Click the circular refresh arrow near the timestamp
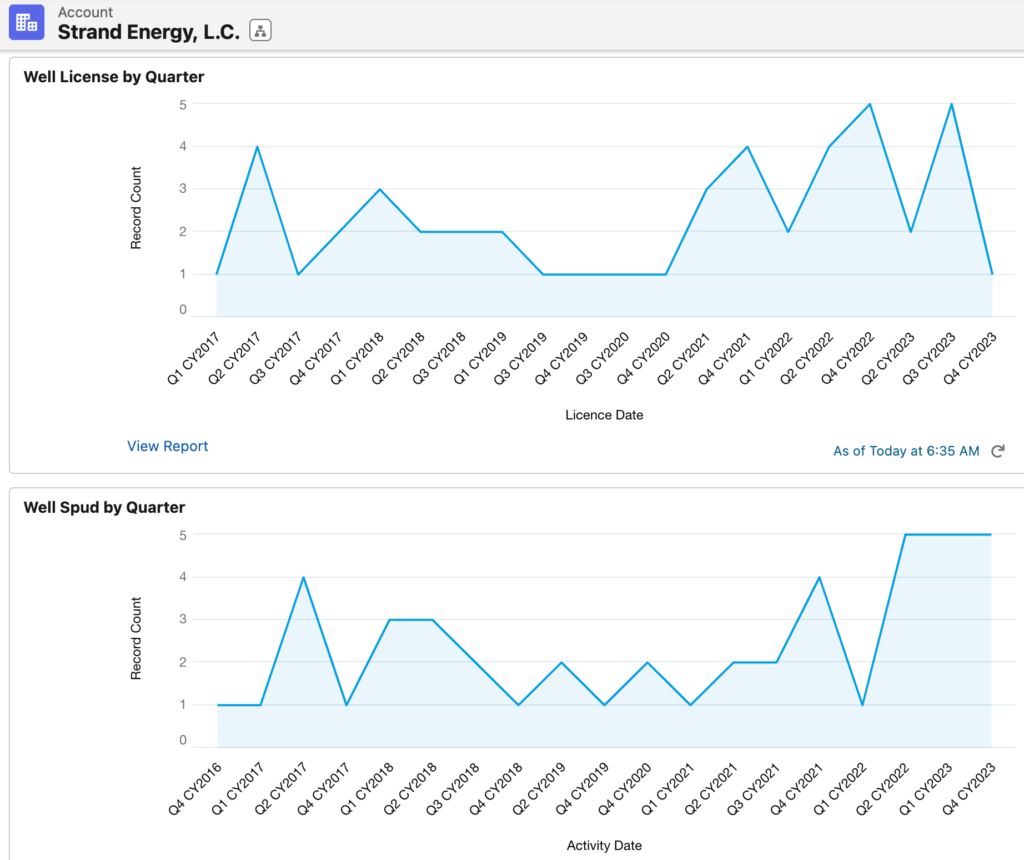The image size is (1024, 860). [x=997, y=451]
